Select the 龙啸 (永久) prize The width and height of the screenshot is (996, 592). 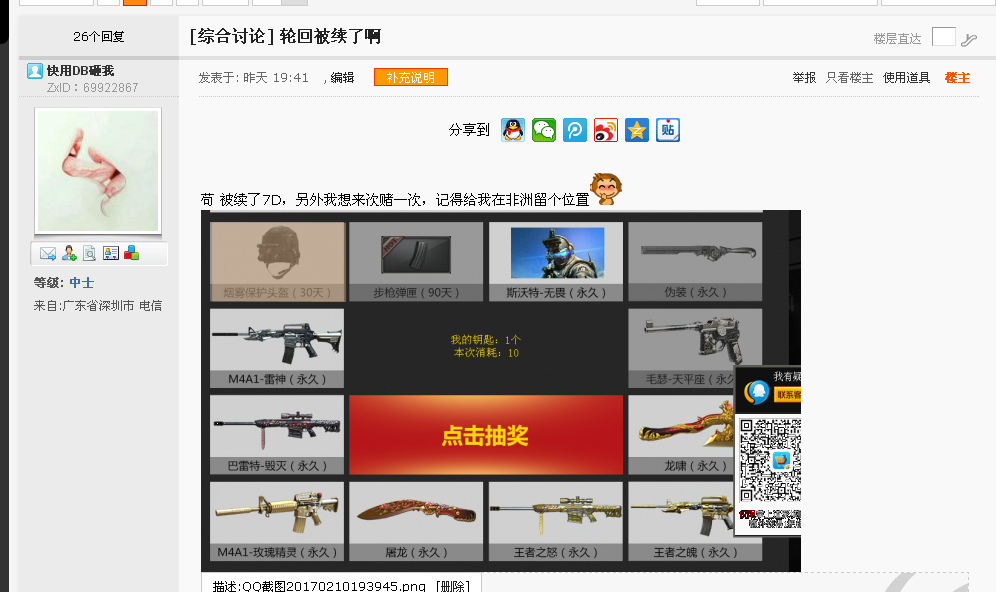(x=682, y=434)
